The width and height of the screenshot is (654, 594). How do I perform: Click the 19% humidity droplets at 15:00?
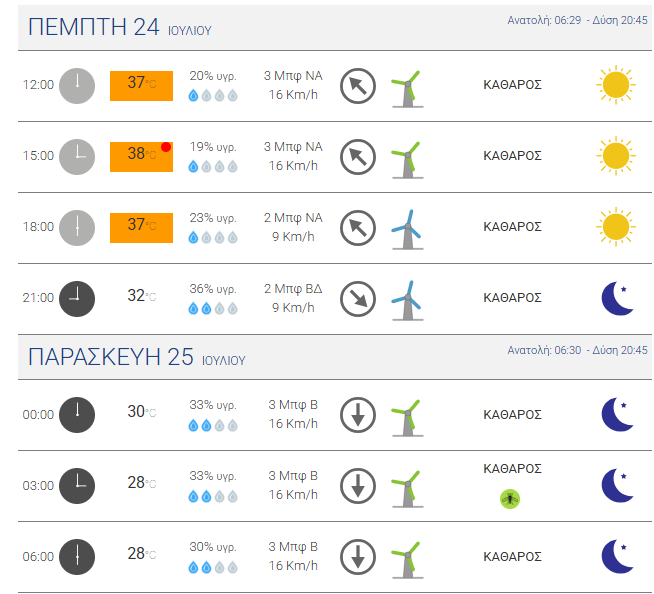click(x=213, y=167)
